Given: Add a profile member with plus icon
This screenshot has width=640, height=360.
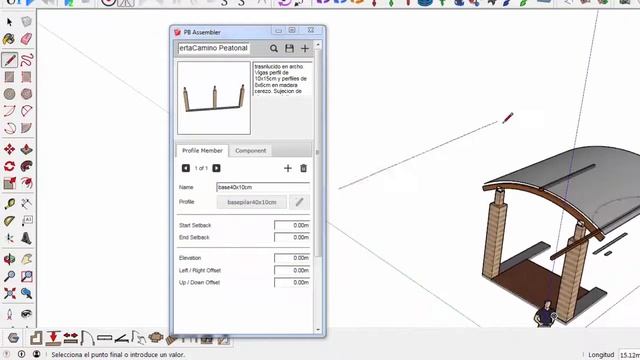Looking at the screenshot, I should 288,168.
